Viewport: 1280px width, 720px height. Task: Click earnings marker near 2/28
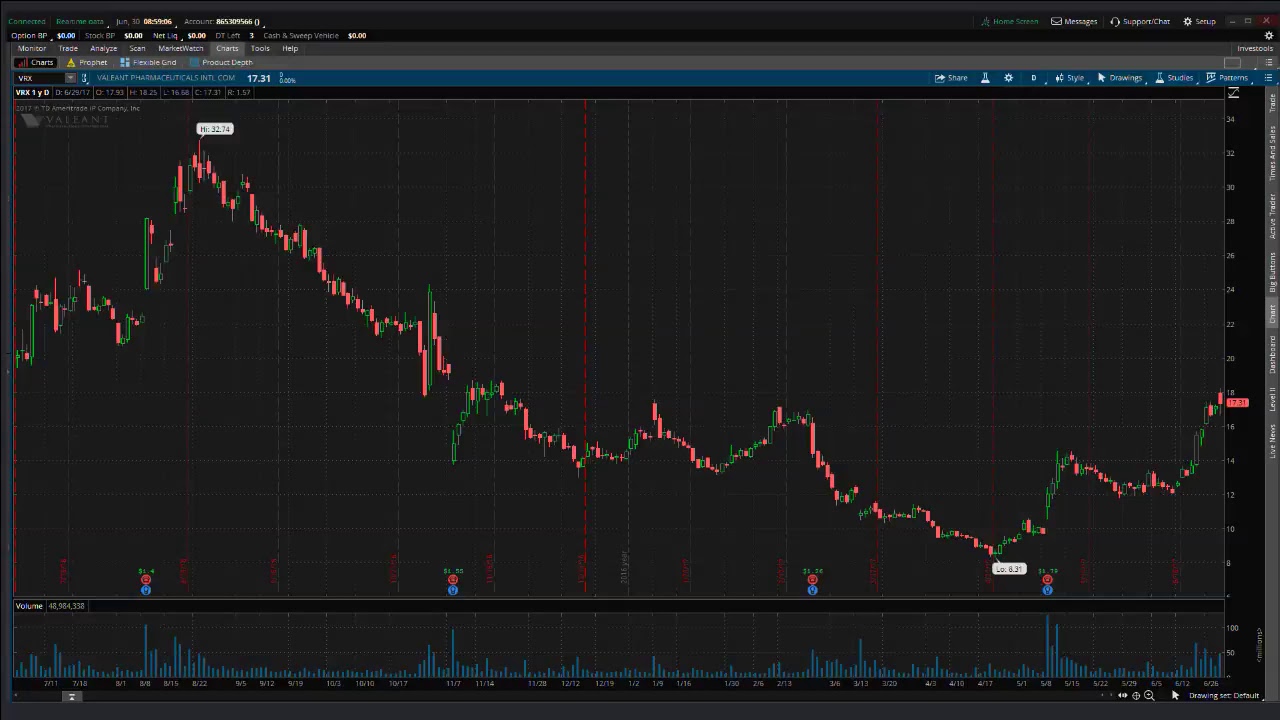point(812,580)
